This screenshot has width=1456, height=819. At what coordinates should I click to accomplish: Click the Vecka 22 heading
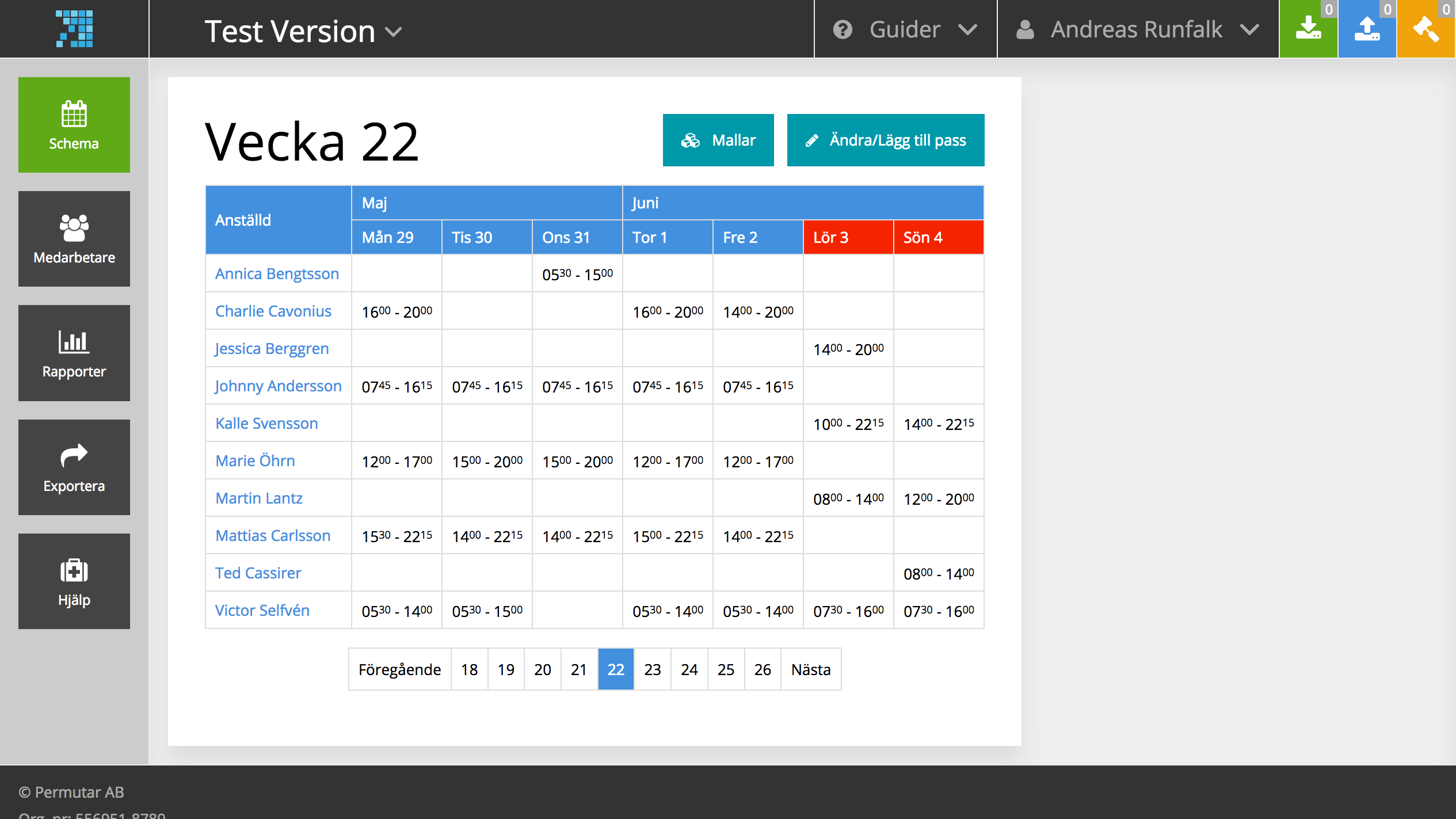tap(311, 142)
